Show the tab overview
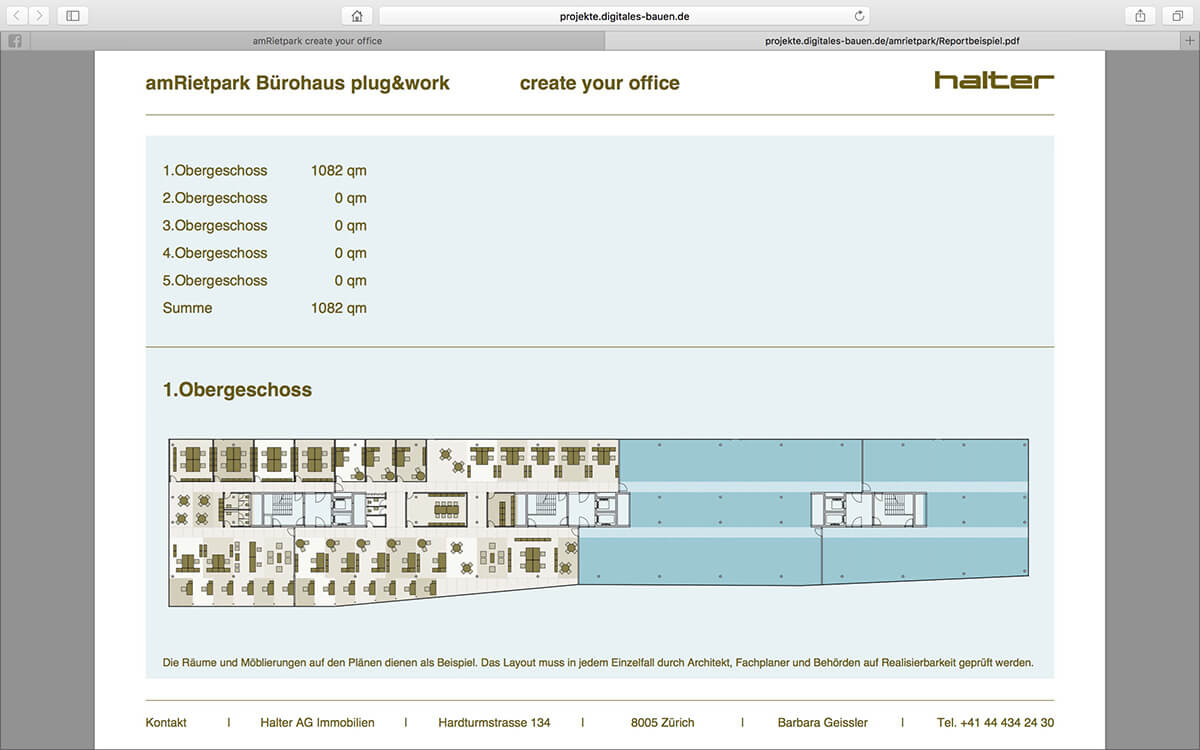1200x750 pixels. point(1178,16)
